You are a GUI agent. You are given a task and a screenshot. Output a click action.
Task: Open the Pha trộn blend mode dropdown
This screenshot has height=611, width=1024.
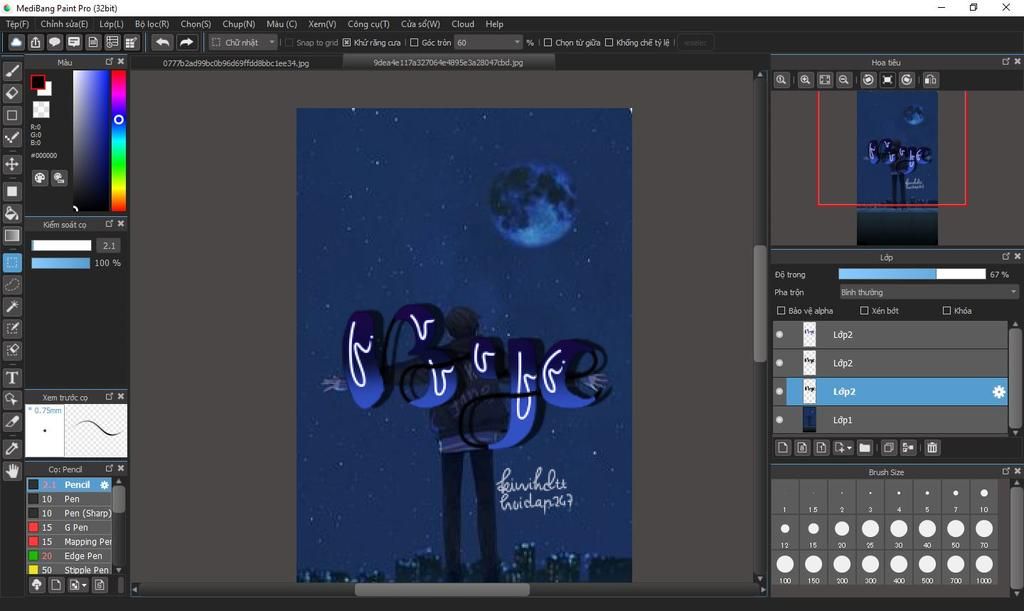[x=928, y=292]
